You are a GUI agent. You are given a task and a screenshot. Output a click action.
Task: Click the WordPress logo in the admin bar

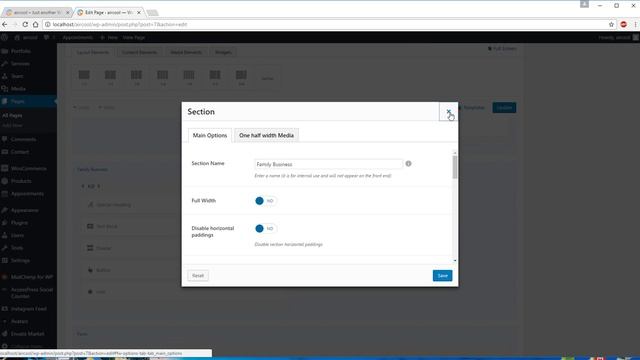[4, 38]
